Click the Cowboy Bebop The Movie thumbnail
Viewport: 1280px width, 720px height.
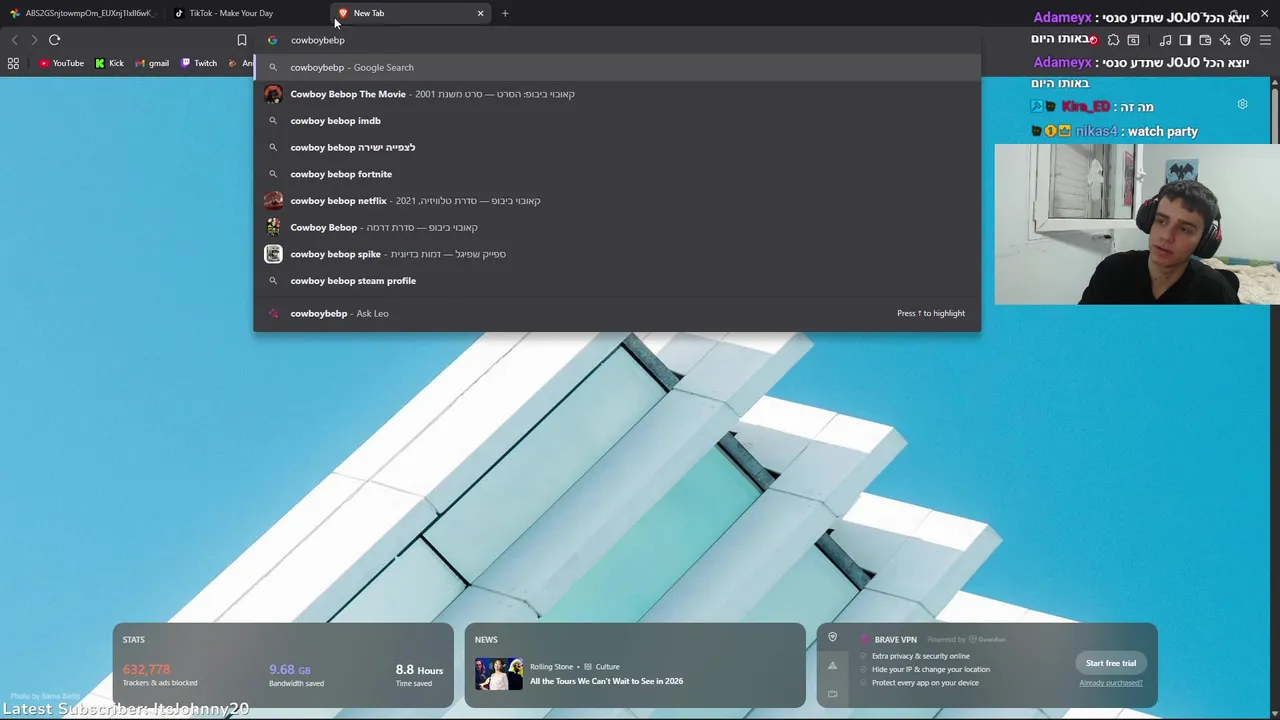pyautogui.click(x=273, y=94)
